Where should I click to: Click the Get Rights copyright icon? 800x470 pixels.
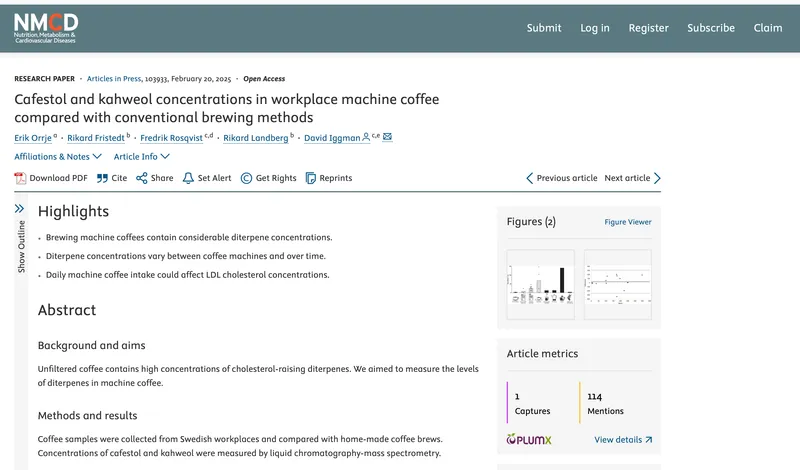(x=246, y=178)
